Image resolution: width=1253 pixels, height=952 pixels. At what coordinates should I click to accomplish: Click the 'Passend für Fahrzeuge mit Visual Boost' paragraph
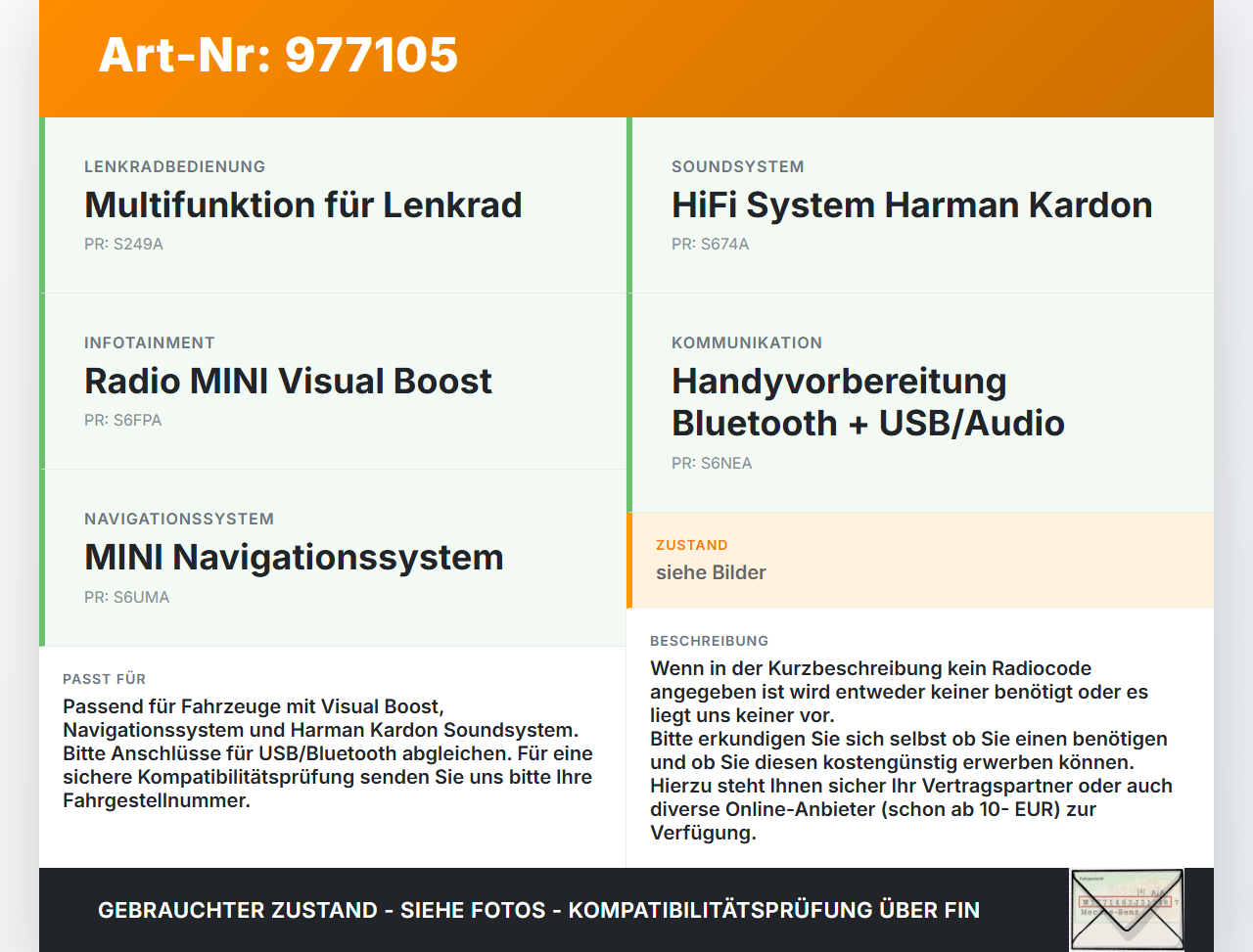pos(328,753)
